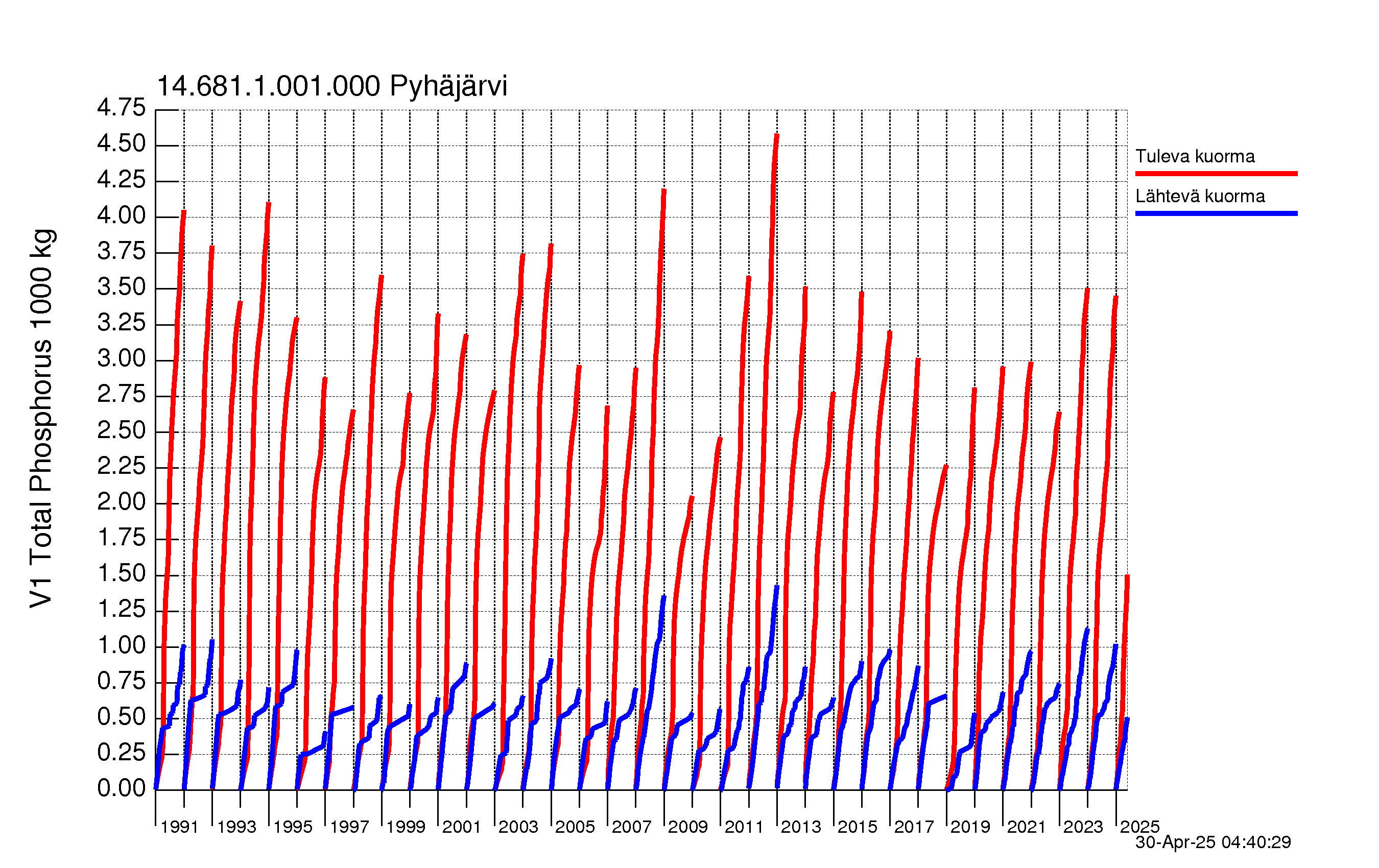Click the x-axis year label 2009

click(688, 827)
